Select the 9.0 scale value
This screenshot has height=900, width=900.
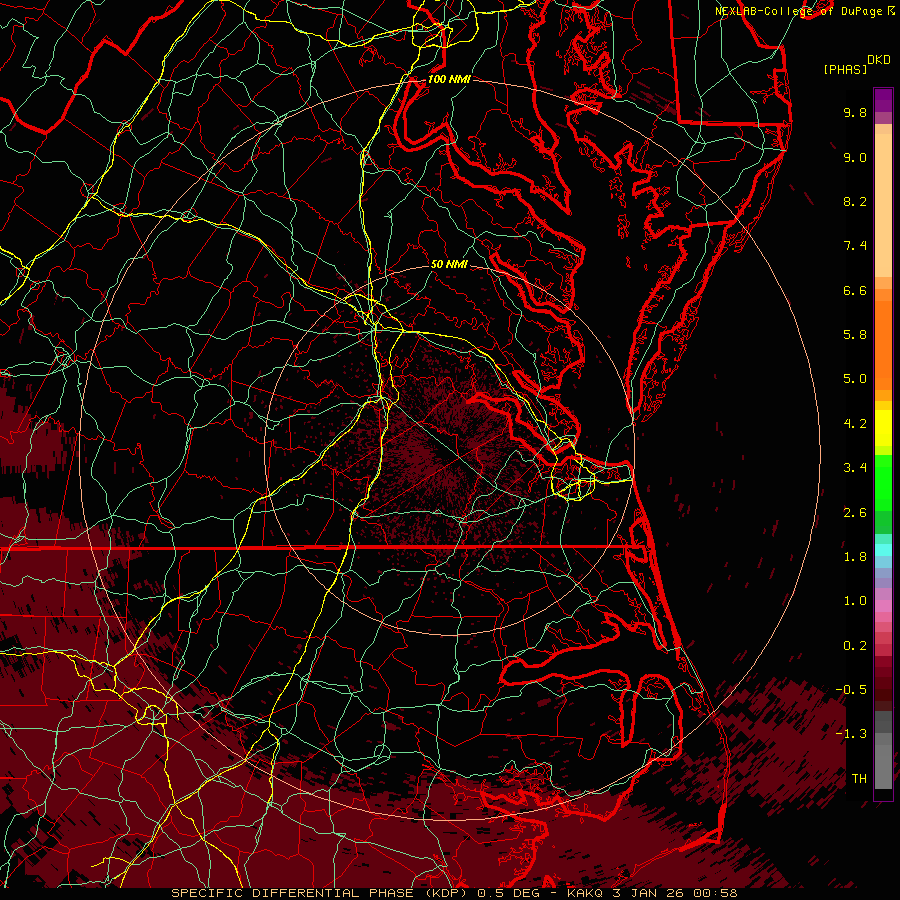855,157
